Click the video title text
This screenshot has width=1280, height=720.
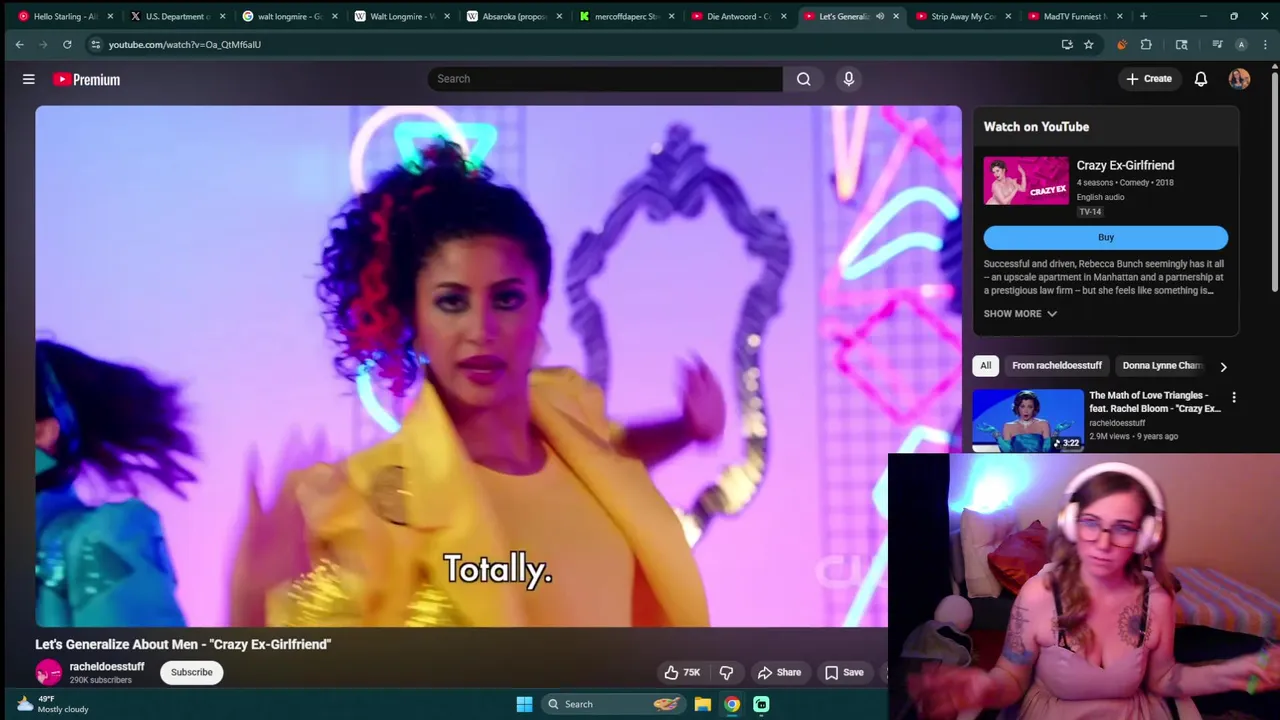tap(183, 645)
